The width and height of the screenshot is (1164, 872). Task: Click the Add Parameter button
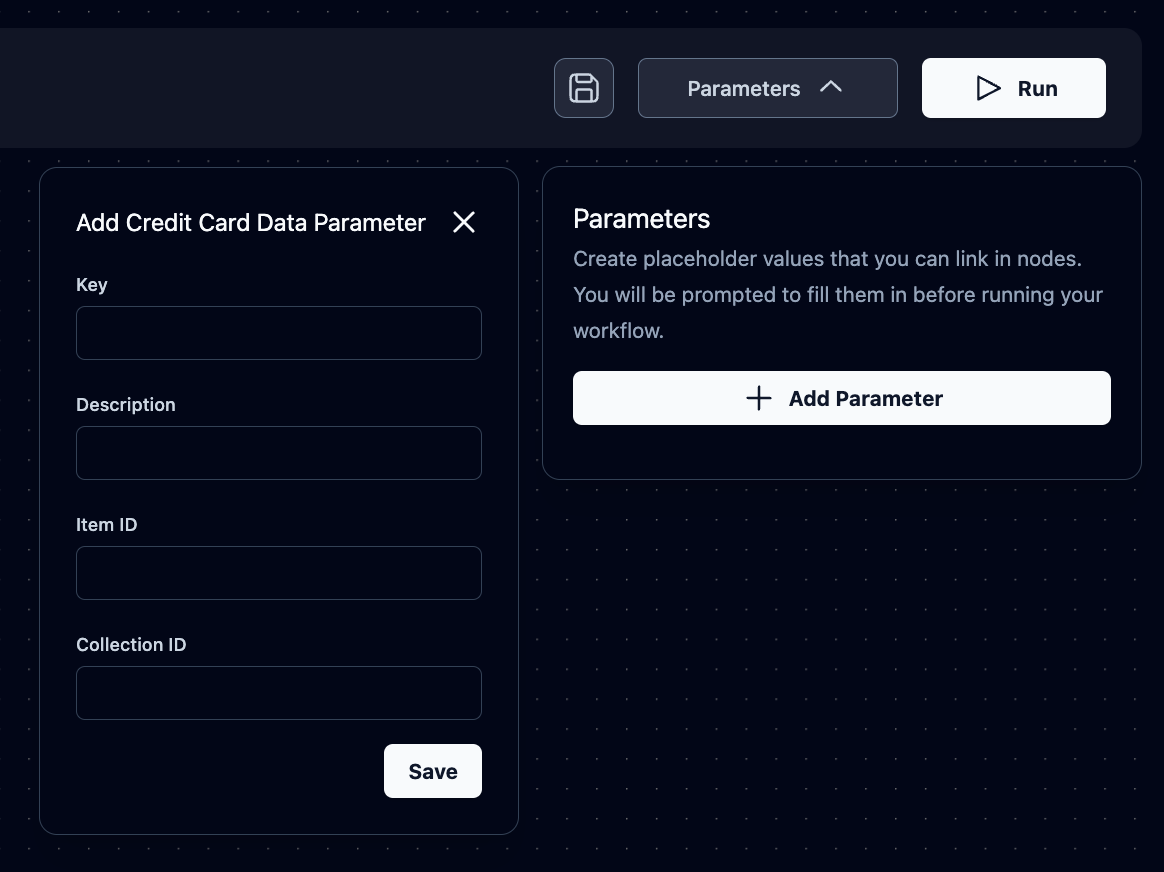tap(841, 398)
